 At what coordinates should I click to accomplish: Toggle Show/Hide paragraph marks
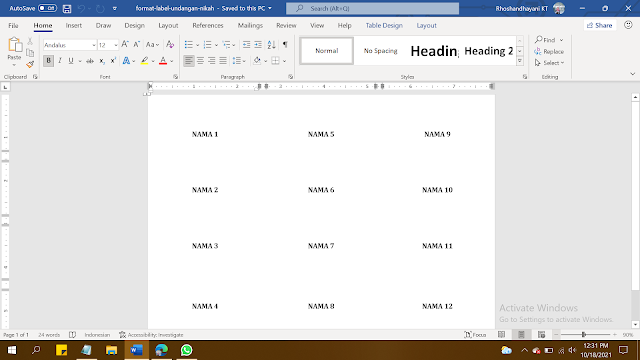click(285, 44)
